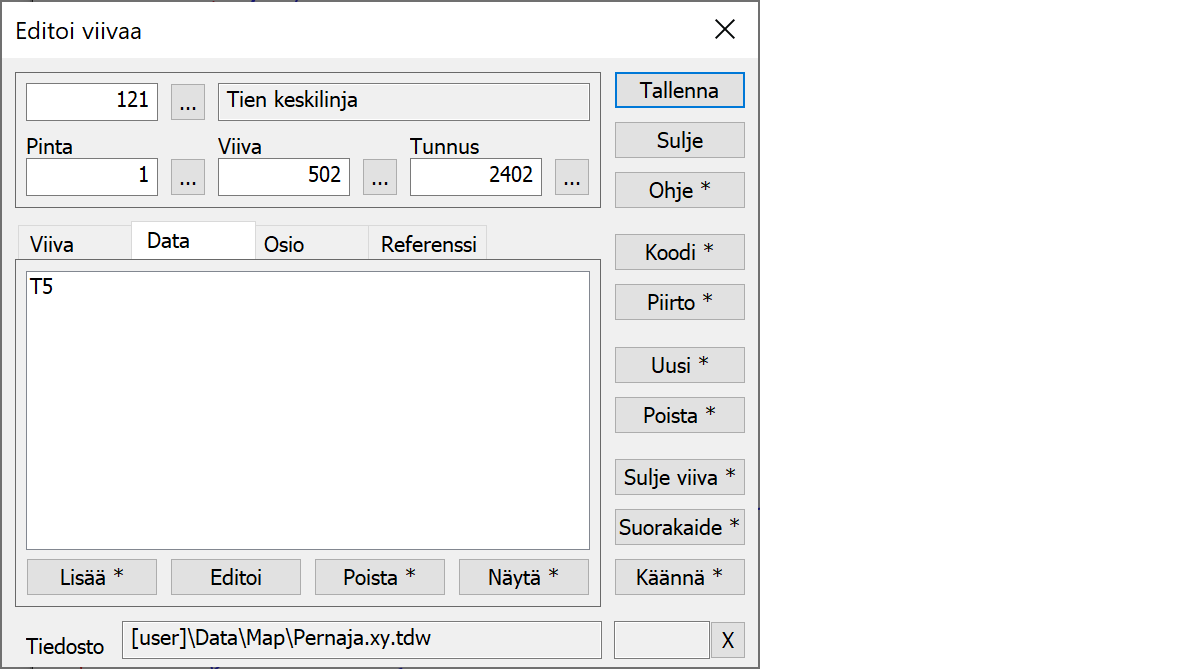Open browse button next to Tunnus field
The width and height of the screenshot is (1200, 669).
coord(571,177)
